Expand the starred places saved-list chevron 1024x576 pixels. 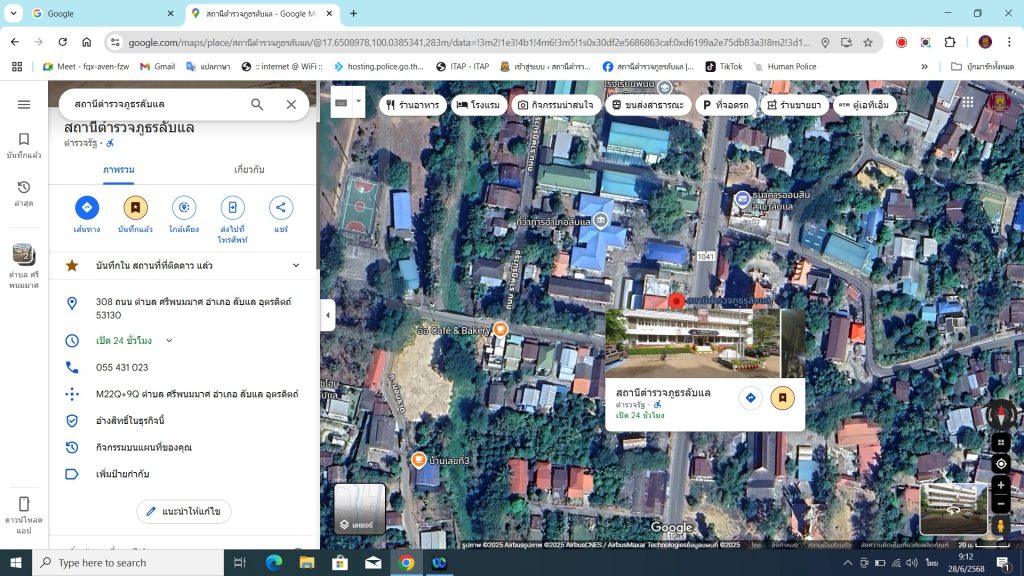(296, 265)
